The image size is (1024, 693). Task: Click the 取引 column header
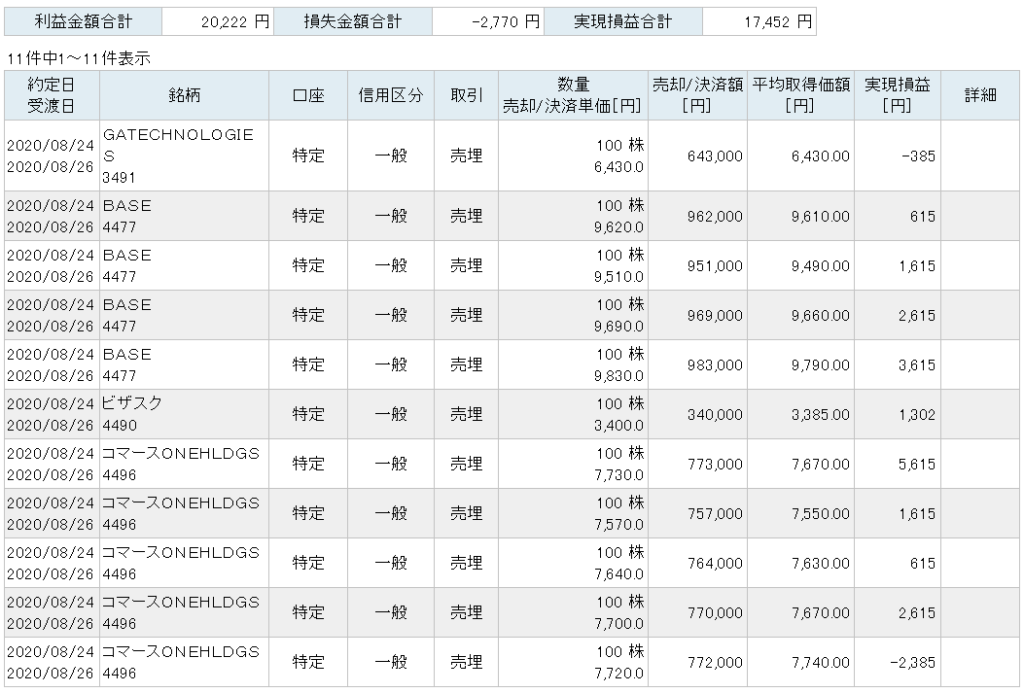coord(466,95)
